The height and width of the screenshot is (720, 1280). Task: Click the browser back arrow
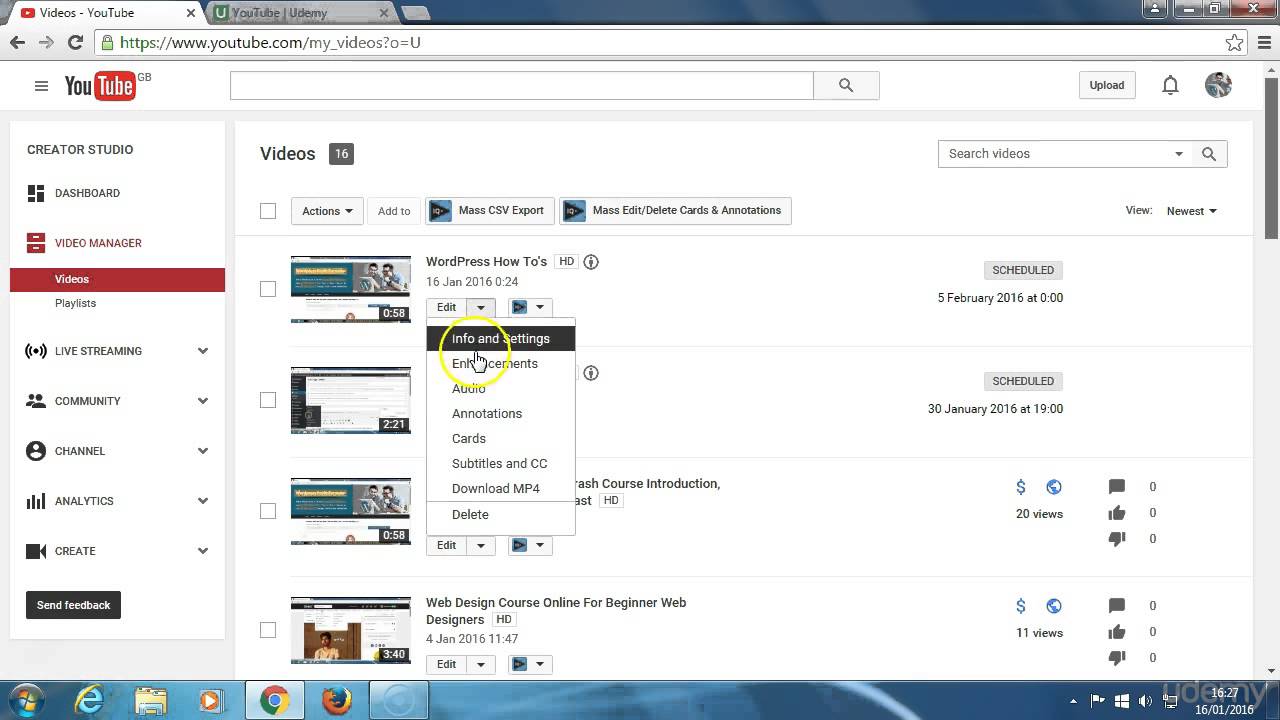17,43
